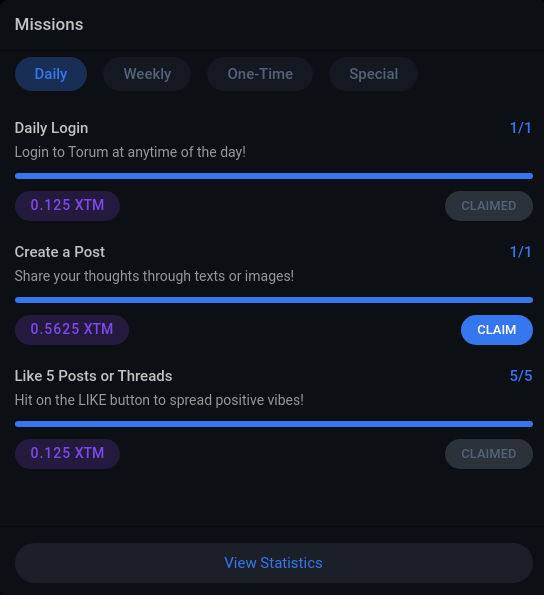This screenshot has width=544, height=595.
Task: Click the Like 5 Posts progress bar
Action: (274, 424)
